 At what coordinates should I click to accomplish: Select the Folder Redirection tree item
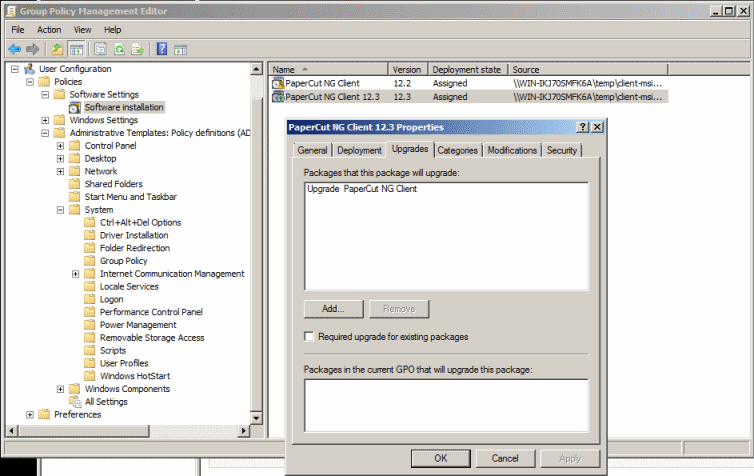tap(135, 248)
